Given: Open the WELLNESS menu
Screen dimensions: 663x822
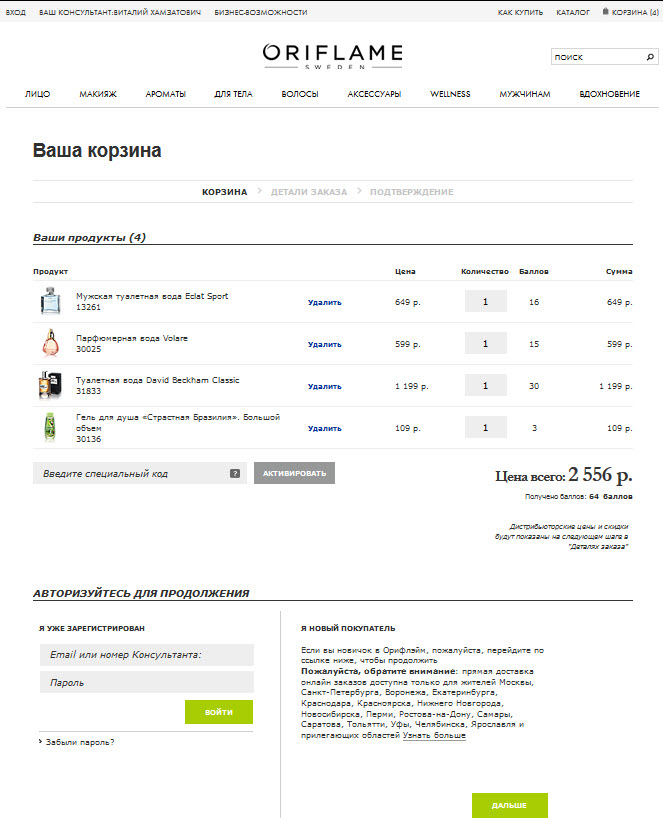Looking at the screenshot, I should click(x=450, y=94).
